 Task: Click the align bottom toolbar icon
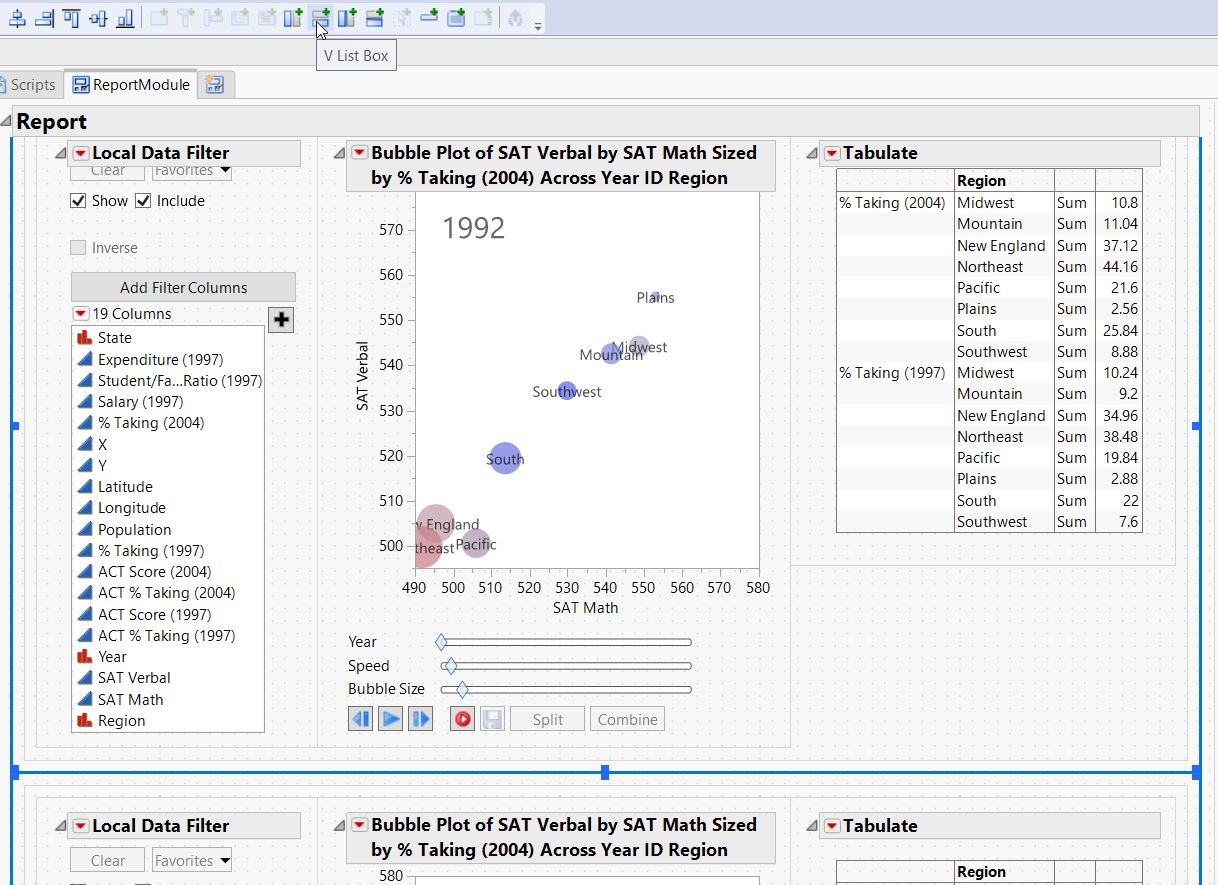pyautogui.click(x=125, y=20)
